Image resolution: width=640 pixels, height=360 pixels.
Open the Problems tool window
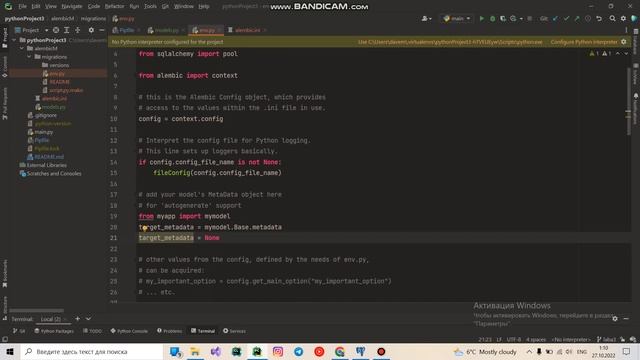169,331
